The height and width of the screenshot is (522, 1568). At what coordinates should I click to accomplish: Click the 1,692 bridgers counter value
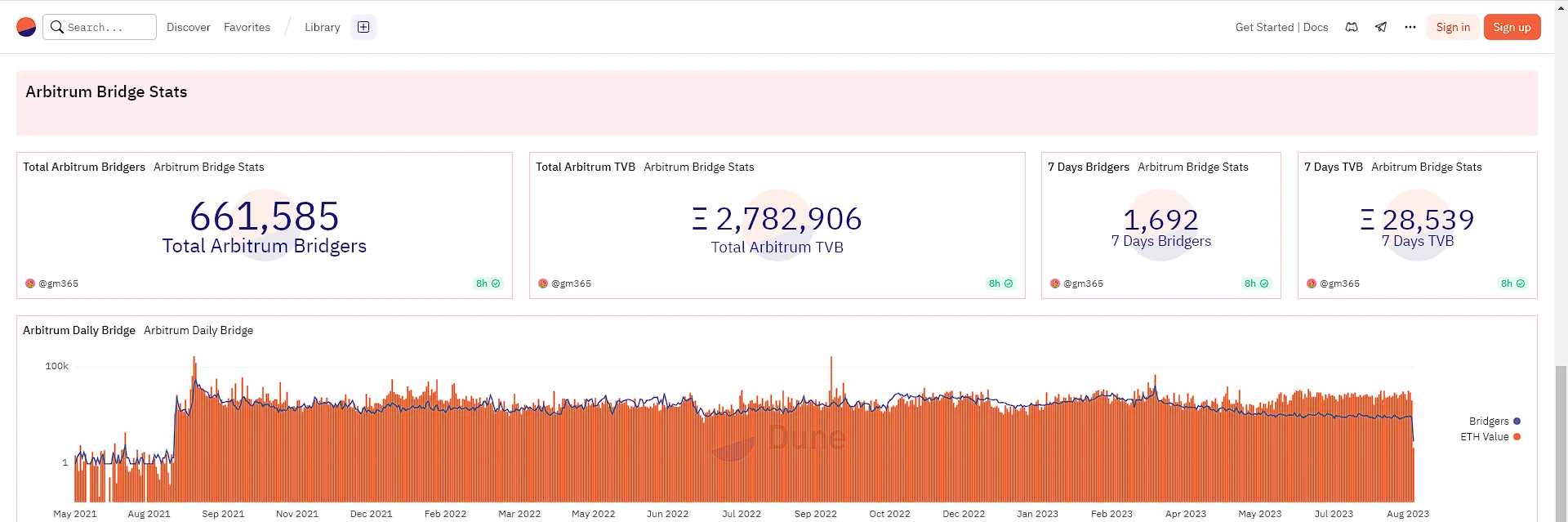[1161, 220]
